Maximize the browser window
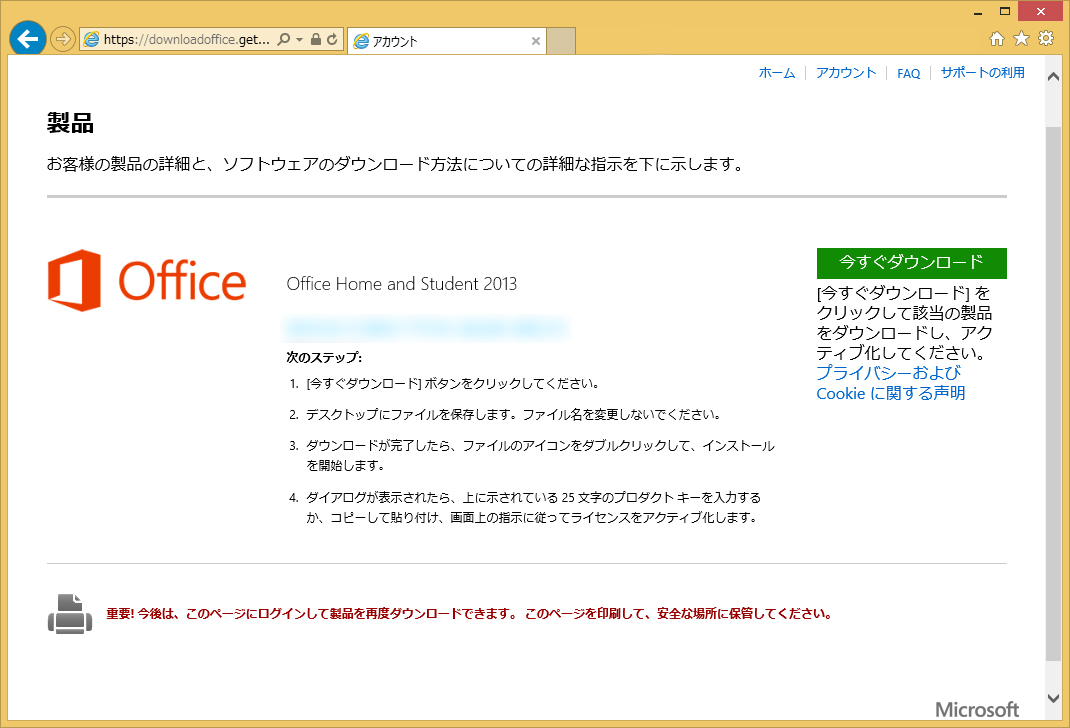The image size is (1070, 728). pos(1004,12)
